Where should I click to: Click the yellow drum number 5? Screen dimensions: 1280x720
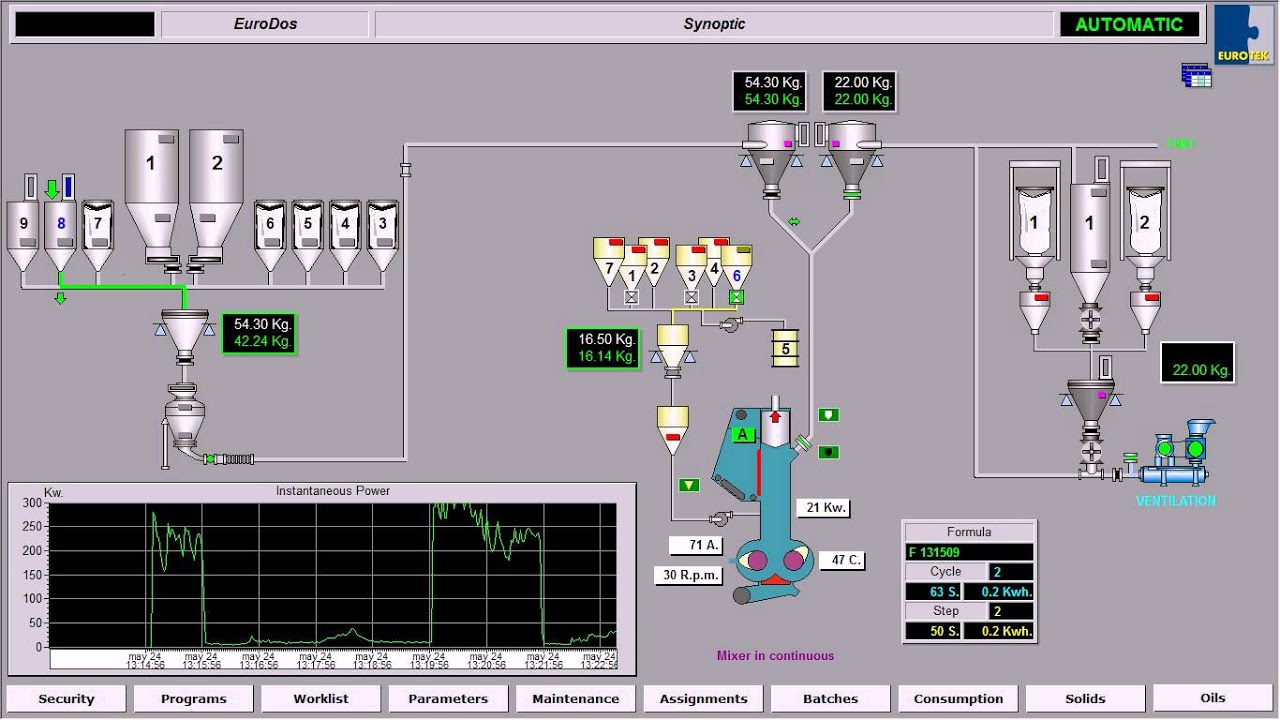pyautogui.click(x=786, y=348)
